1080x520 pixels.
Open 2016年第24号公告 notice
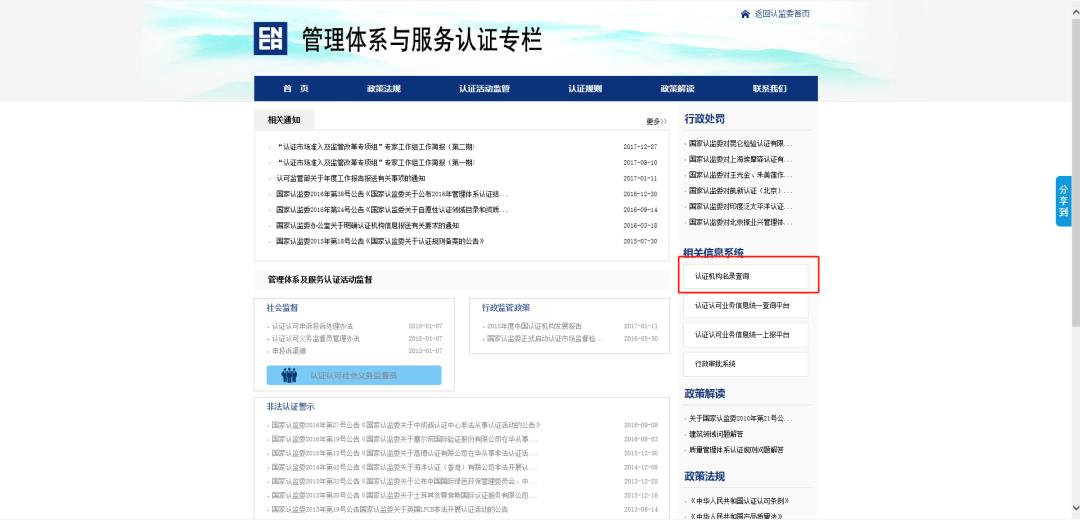(392, 209)
